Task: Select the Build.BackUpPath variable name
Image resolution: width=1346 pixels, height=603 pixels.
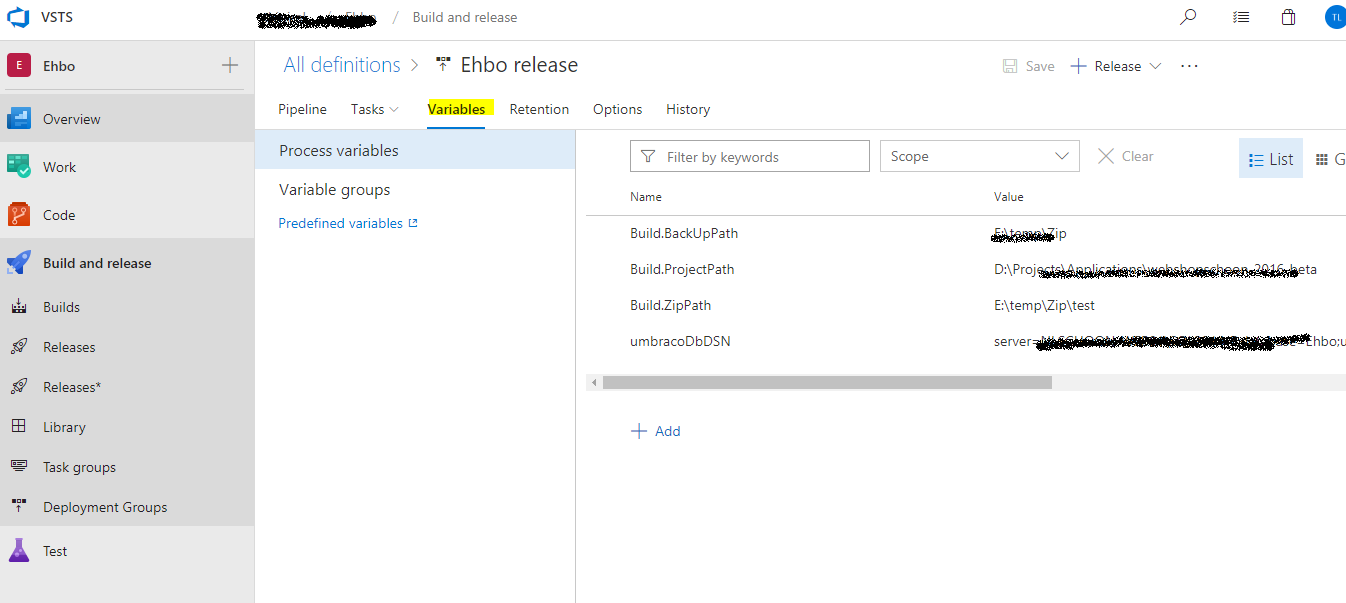Action: coord(684,233)
